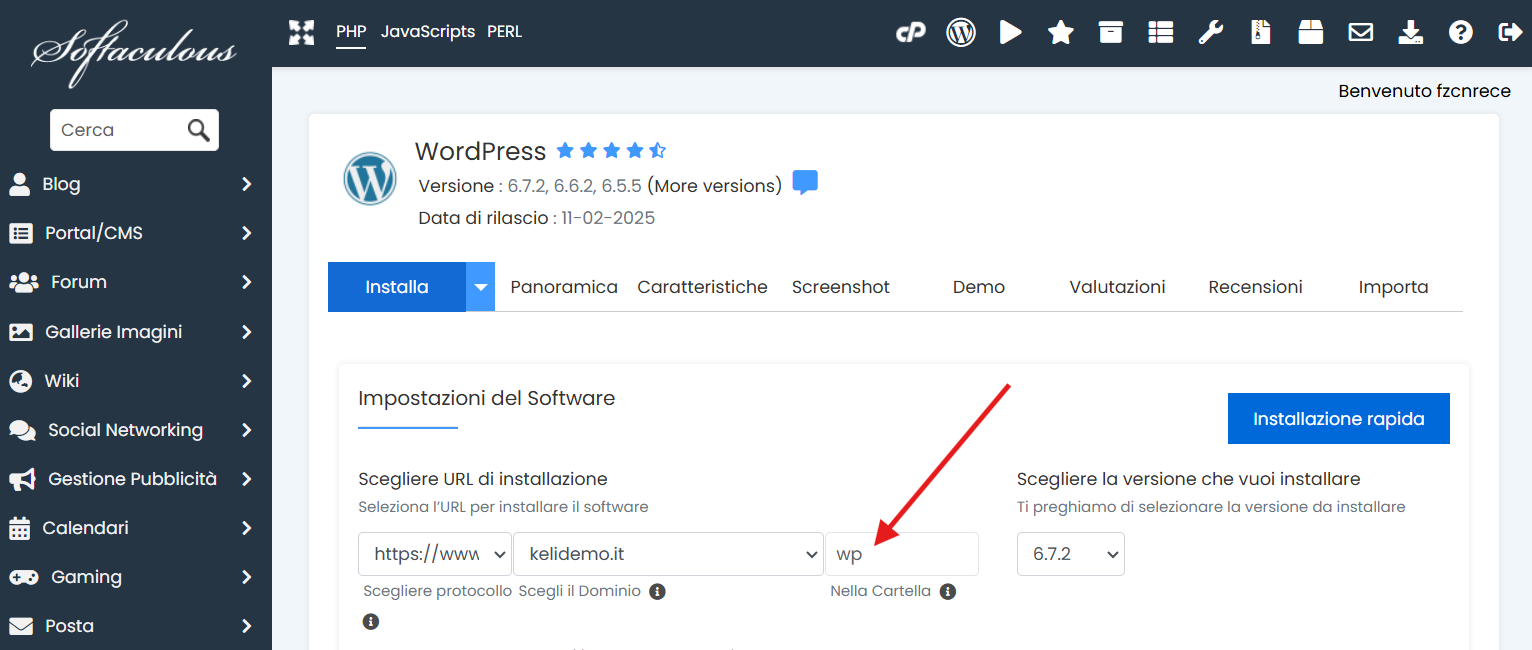Open the 6.7.2 version dropdown
Screen dimensions: 1532x650
tap(1071, 554)
